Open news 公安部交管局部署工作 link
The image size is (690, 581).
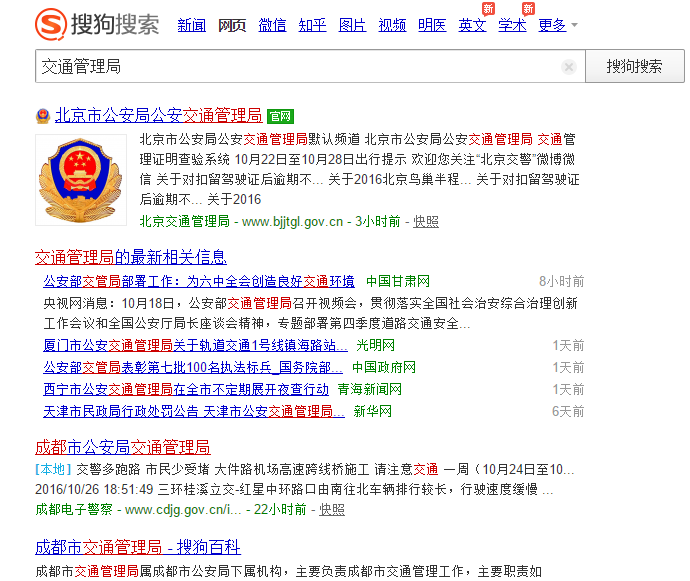point(199,281)
